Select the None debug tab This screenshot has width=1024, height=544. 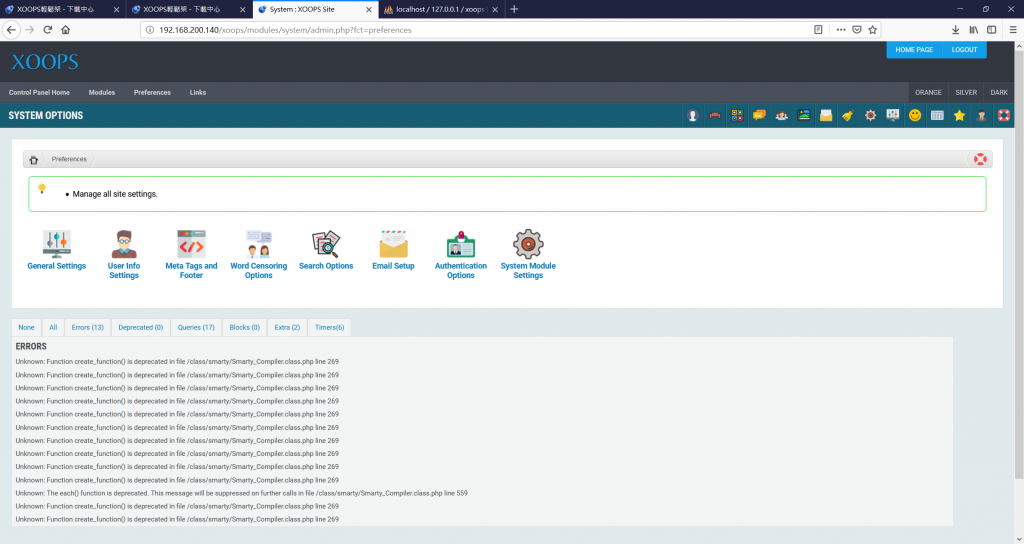[26, 328]
